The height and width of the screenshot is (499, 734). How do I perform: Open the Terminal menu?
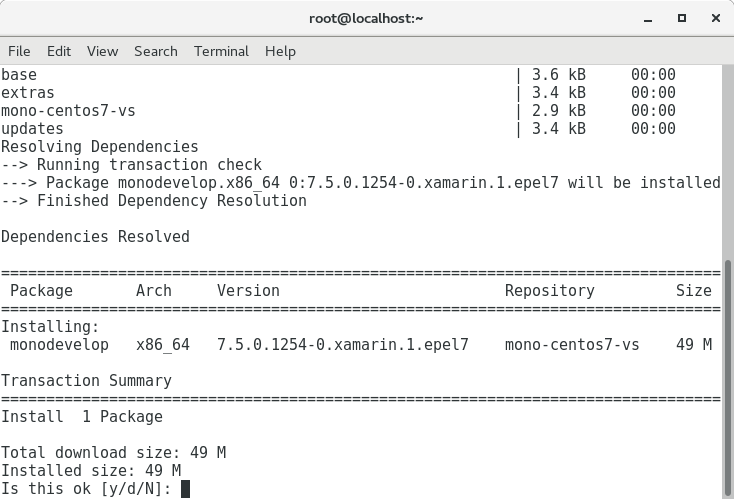click(221, 51)
